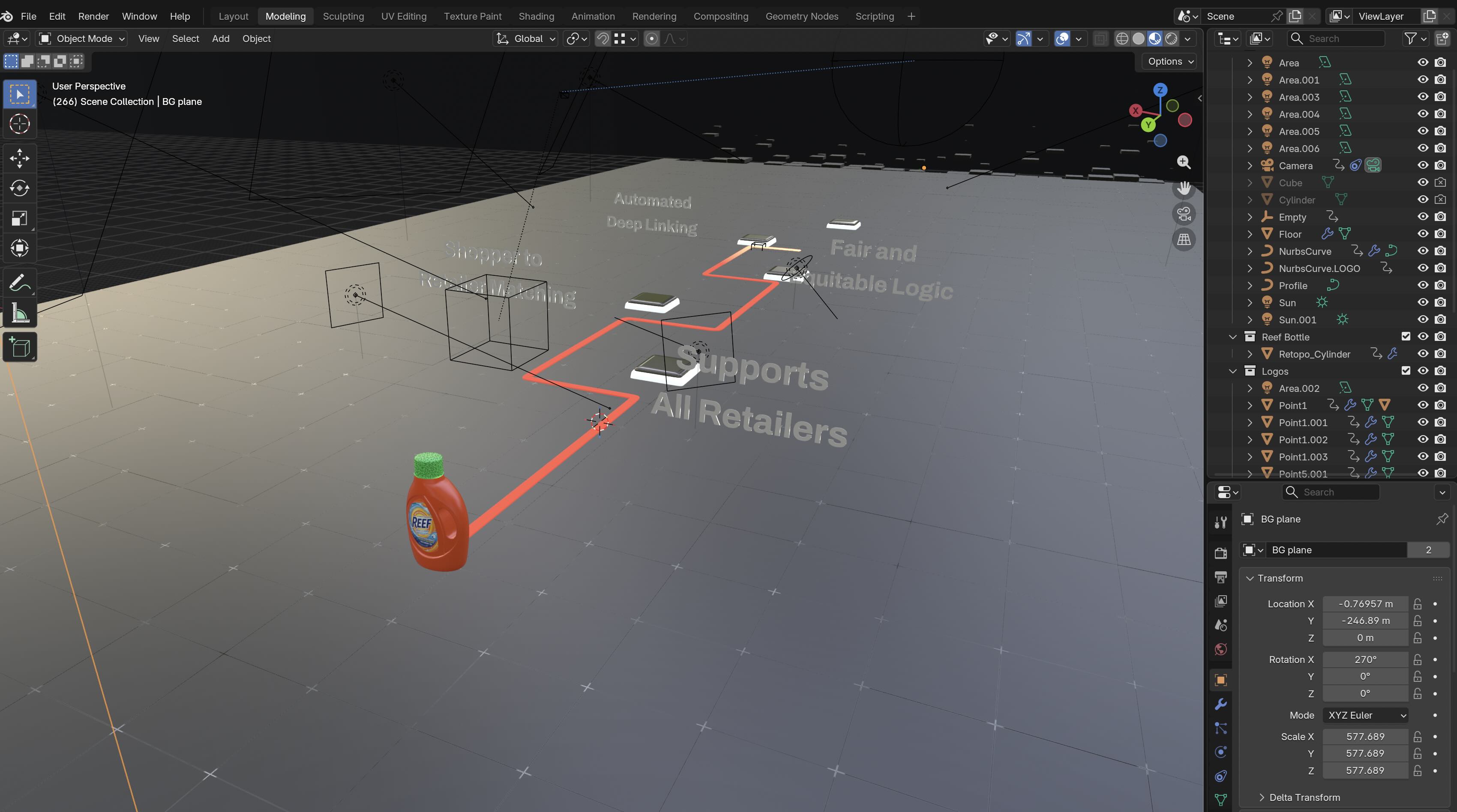Image resolution: width=1457 pixels, height=812 pixels.
Task: Toggle viewport gizmos
Action: (x=1023, y=39)
